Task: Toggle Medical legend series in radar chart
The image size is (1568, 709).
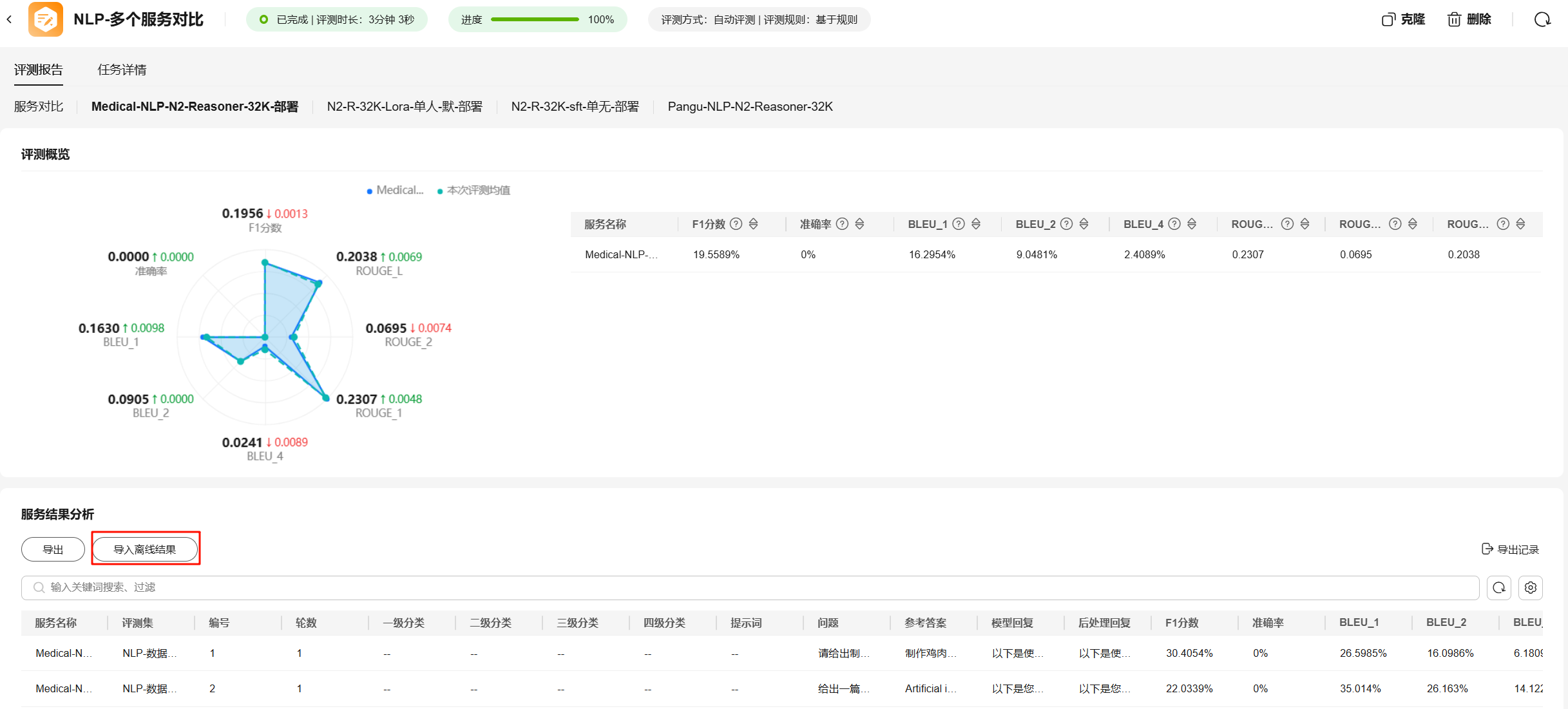Action: [x=395, y=191]
